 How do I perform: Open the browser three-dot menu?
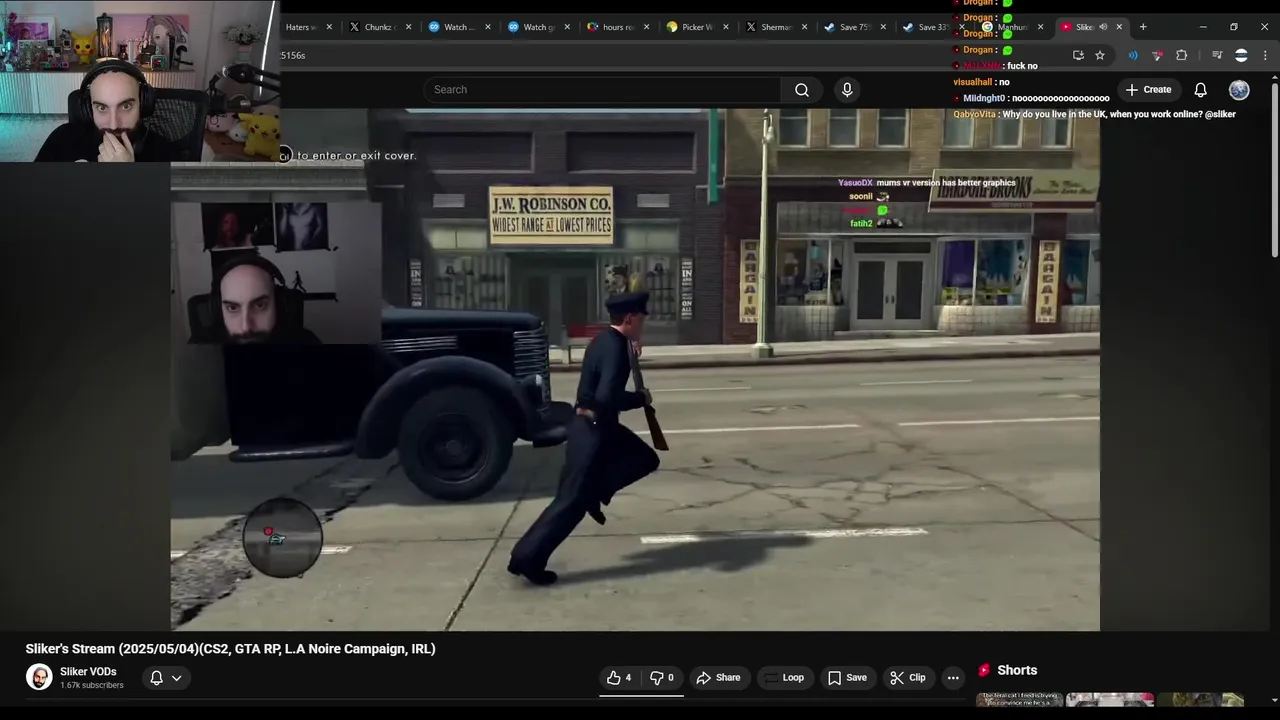pyautogui.click(x=1265, y=55)
